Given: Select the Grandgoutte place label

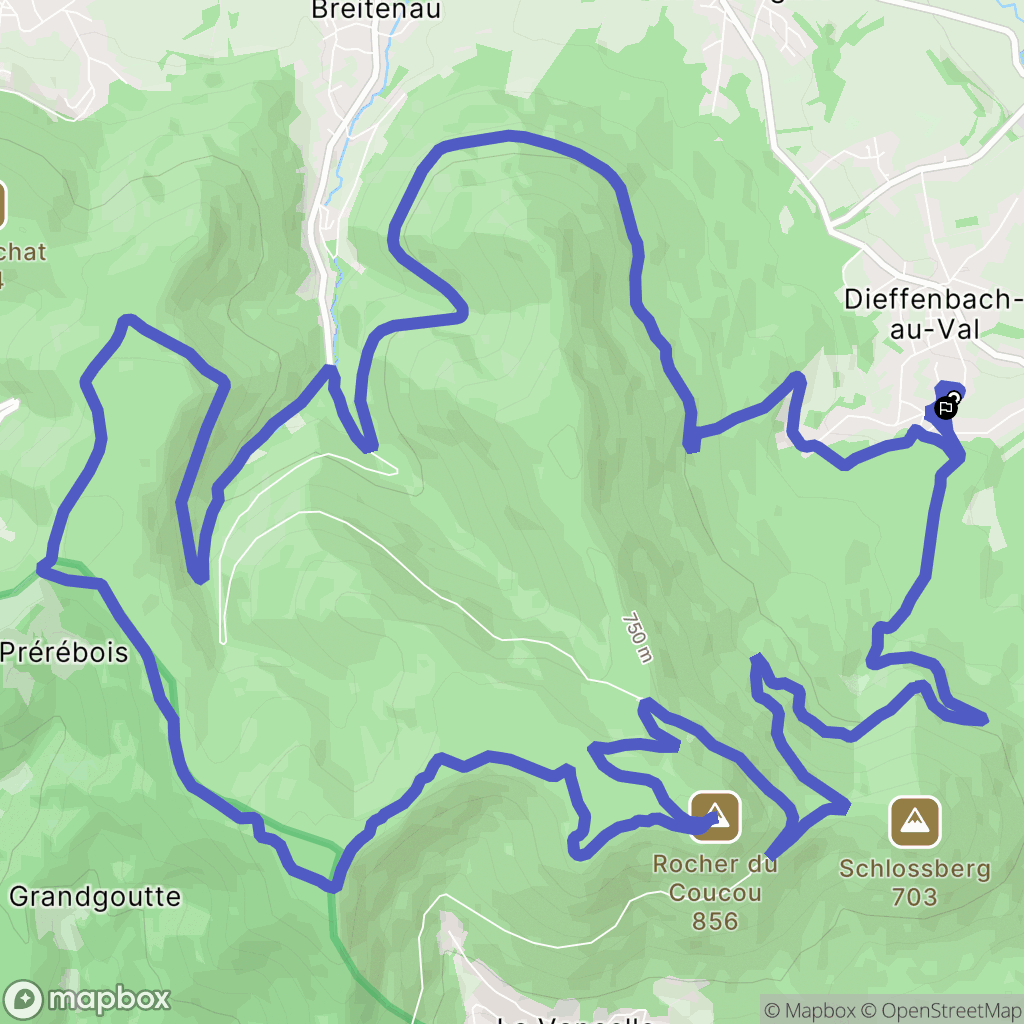Looking at the screenshot, I should (95, 897).
